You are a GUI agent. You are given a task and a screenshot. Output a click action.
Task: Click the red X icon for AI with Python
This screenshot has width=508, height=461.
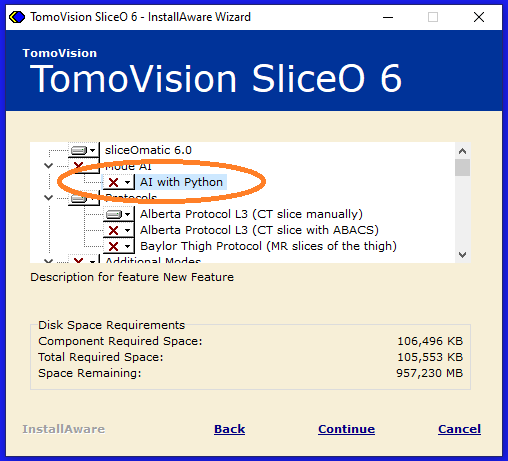[113, 182]
